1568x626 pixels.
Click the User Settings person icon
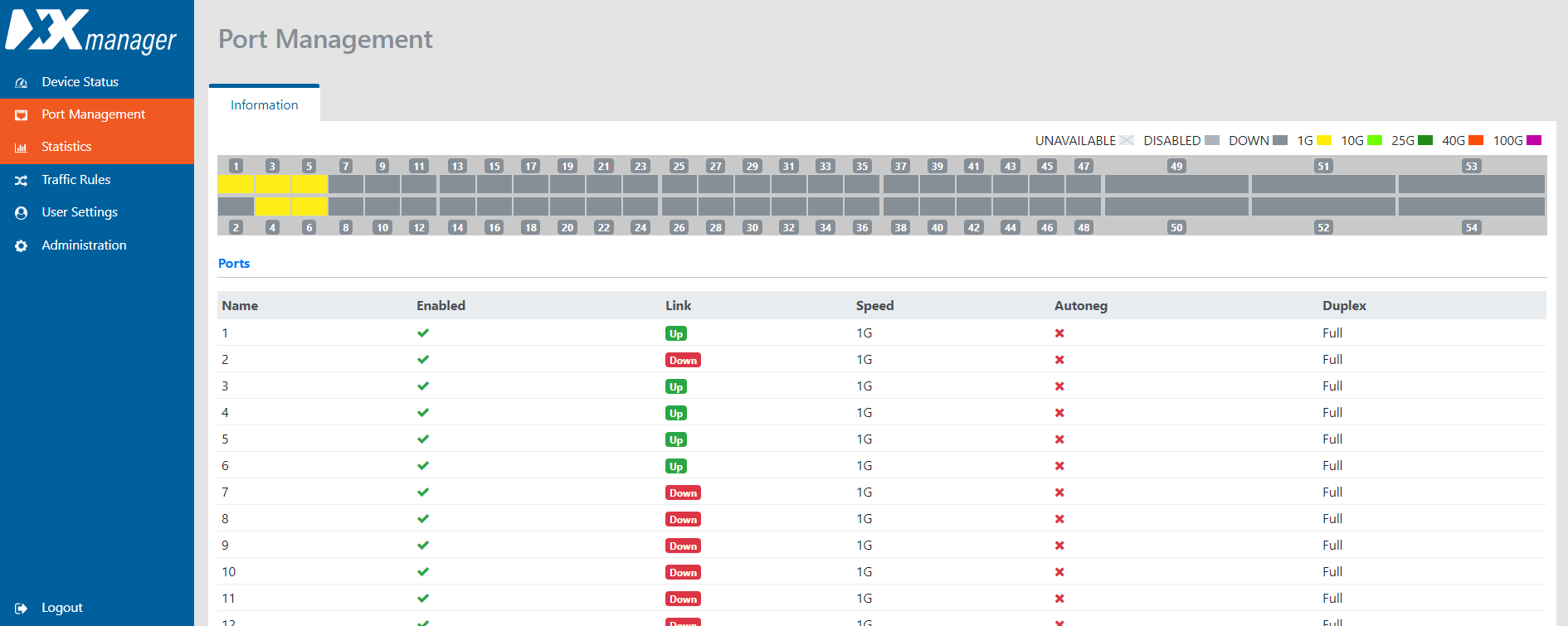coord(22,213)
